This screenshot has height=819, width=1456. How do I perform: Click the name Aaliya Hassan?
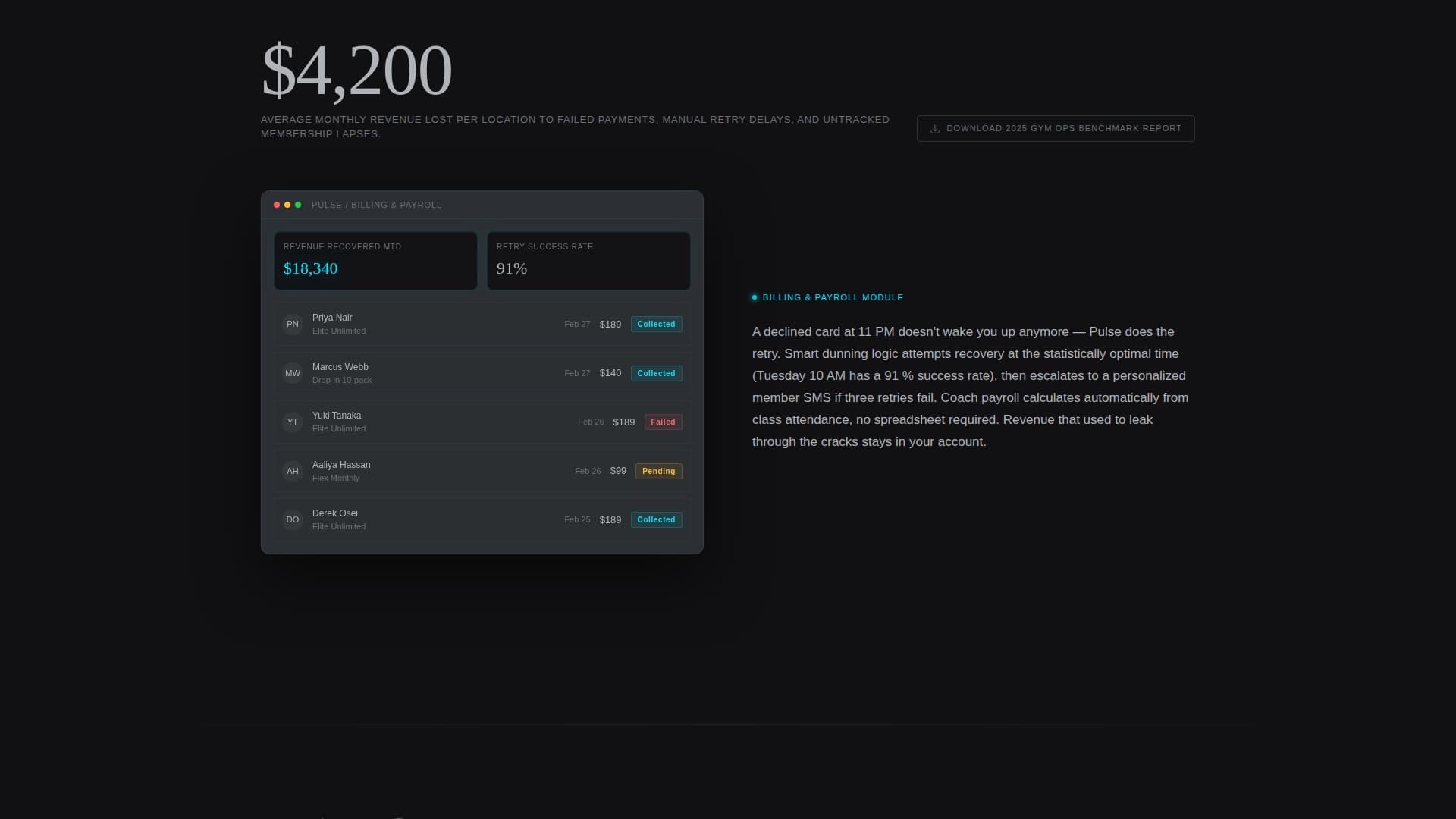pos(341,465)
